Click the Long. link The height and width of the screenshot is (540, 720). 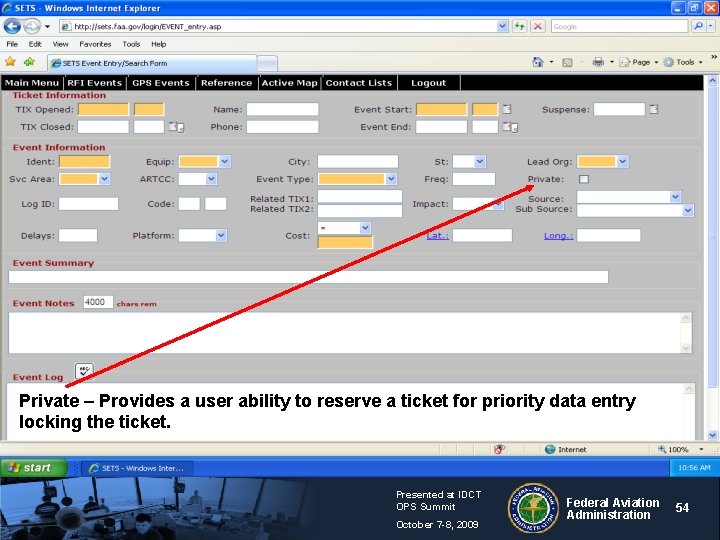(558, 236)
